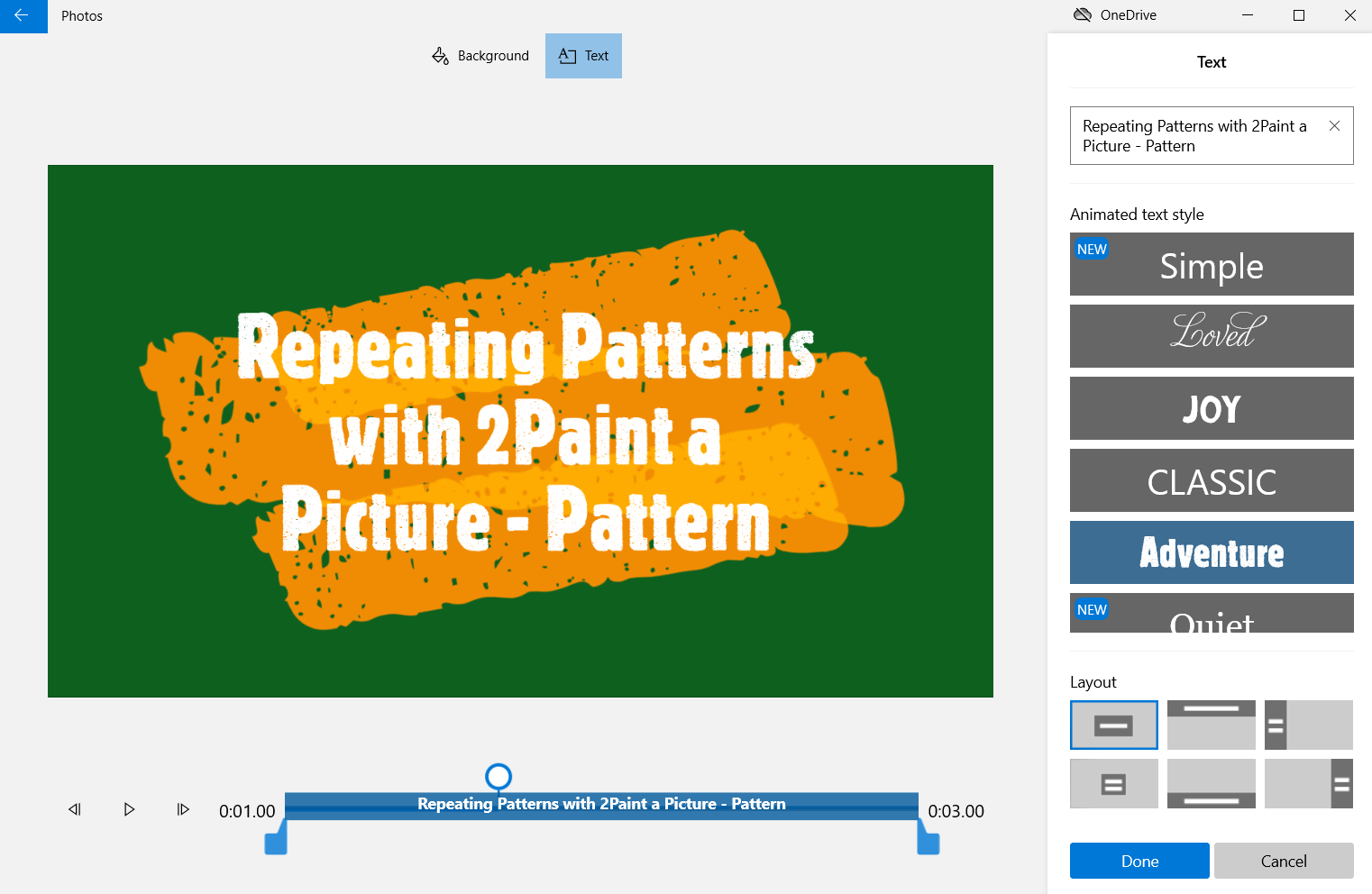The image size is (1372, 894).
Task: Click the OneDrive status icon
Action: tap(1083, 15)
